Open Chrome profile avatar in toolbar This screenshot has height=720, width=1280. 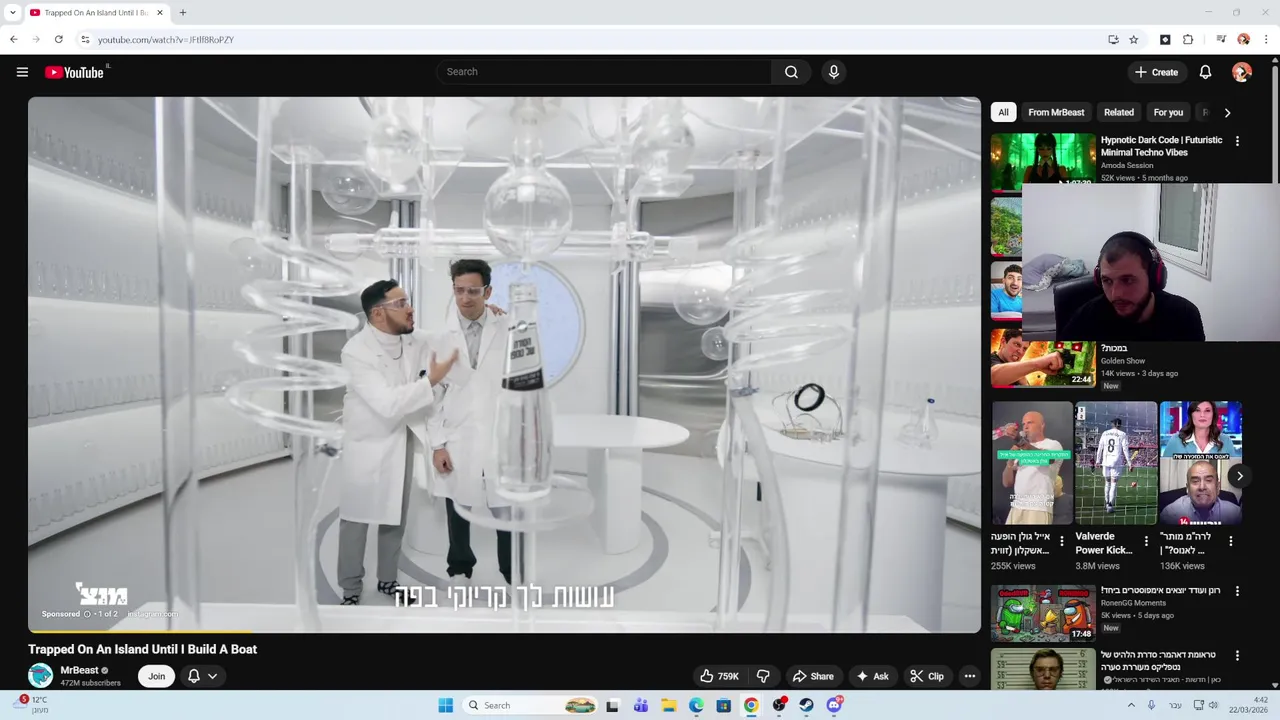pos(1243,40)
